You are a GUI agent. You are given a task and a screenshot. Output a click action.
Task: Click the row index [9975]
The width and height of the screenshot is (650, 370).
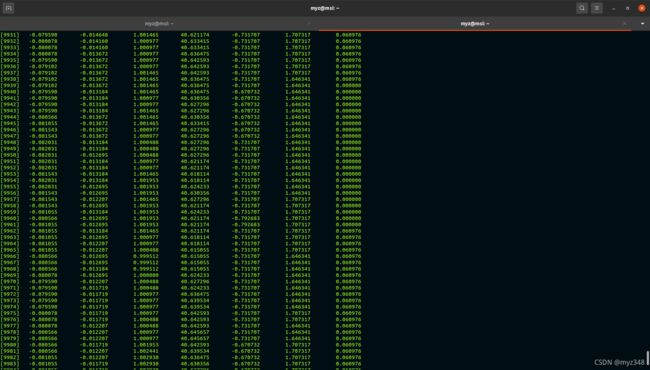[x=10, y=313]
